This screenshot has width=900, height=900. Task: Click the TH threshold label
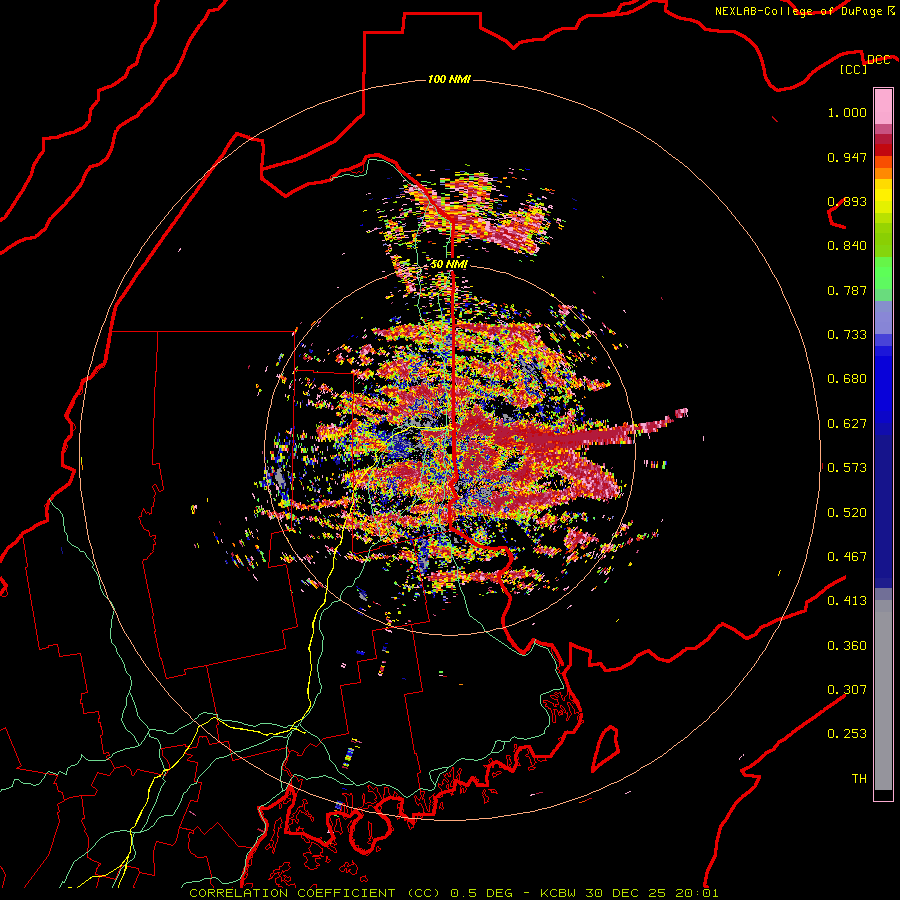(859, 779)
